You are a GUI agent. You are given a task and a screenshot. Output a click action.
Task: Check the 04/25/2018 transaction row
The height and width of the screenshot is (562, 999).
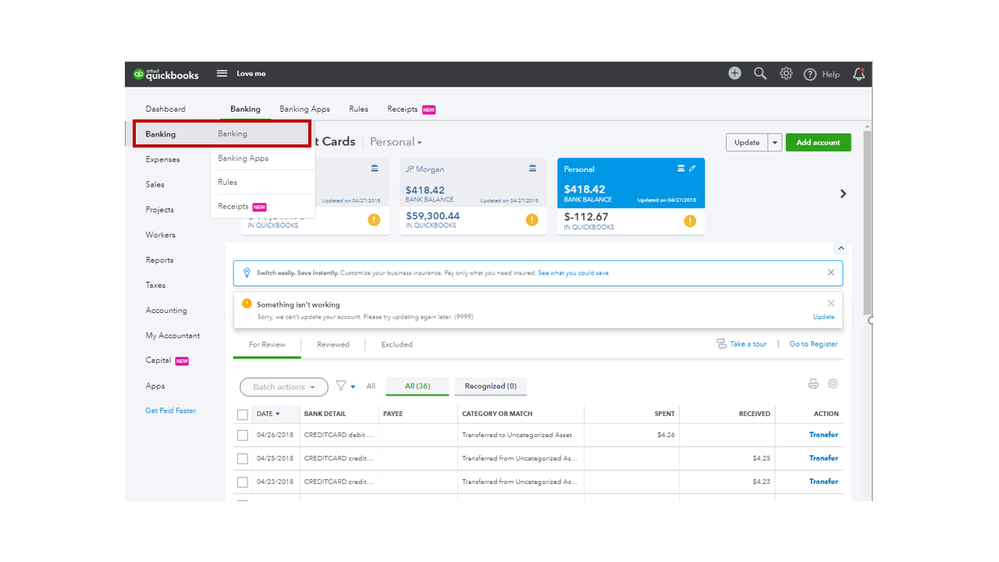tap(242, 459)
